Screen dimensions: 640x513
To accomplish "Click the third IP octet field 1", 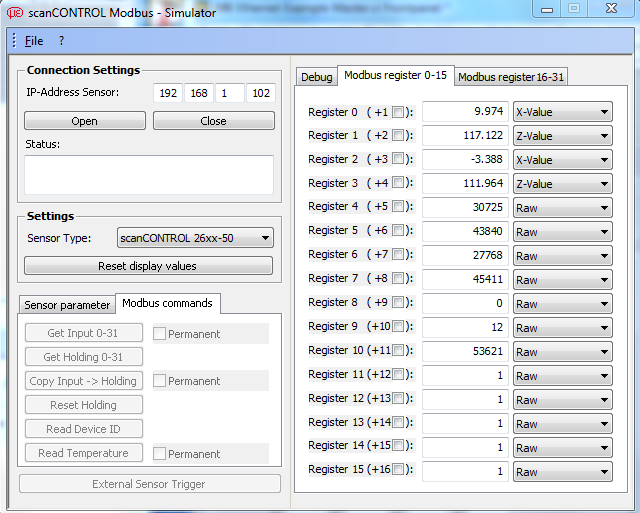I will coord(230,93).
